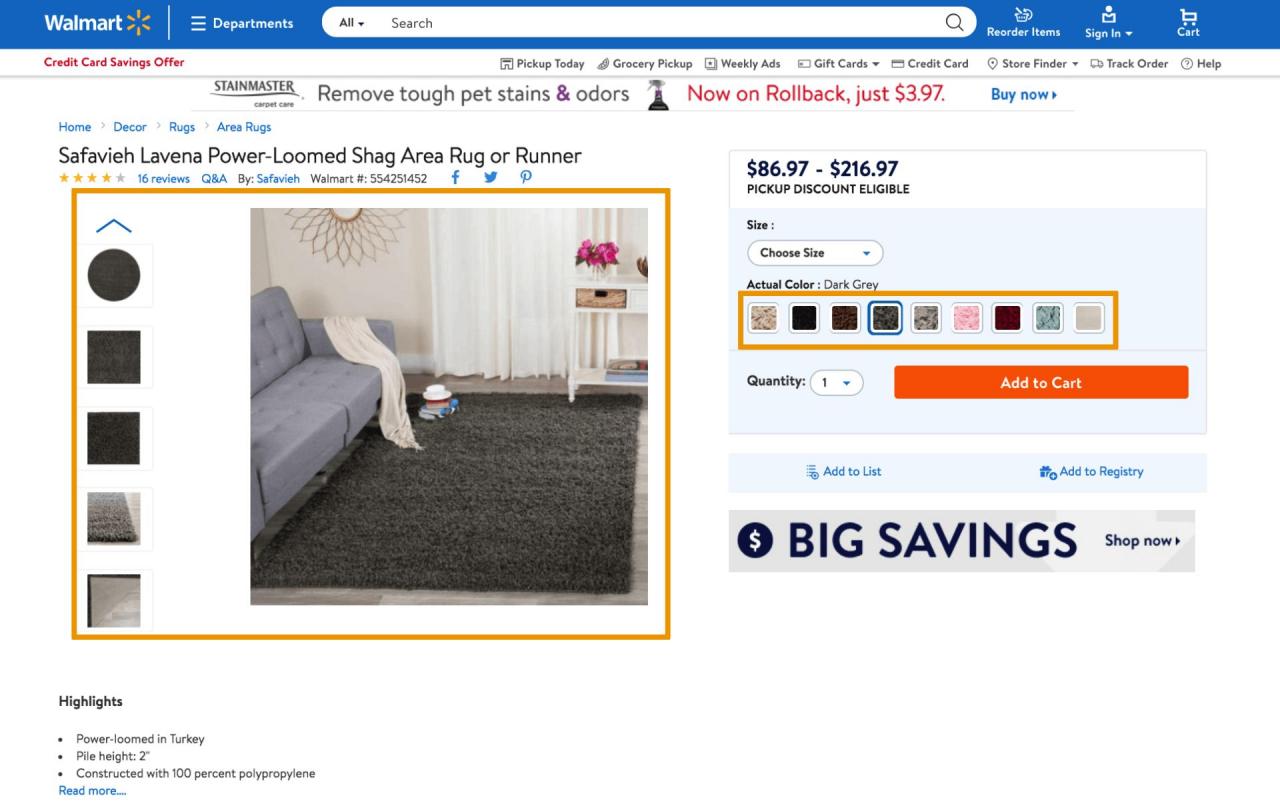This screenshot has width=1280, height=808.
Task: Open the 16 reviews link
Action: tap(163, 179)
